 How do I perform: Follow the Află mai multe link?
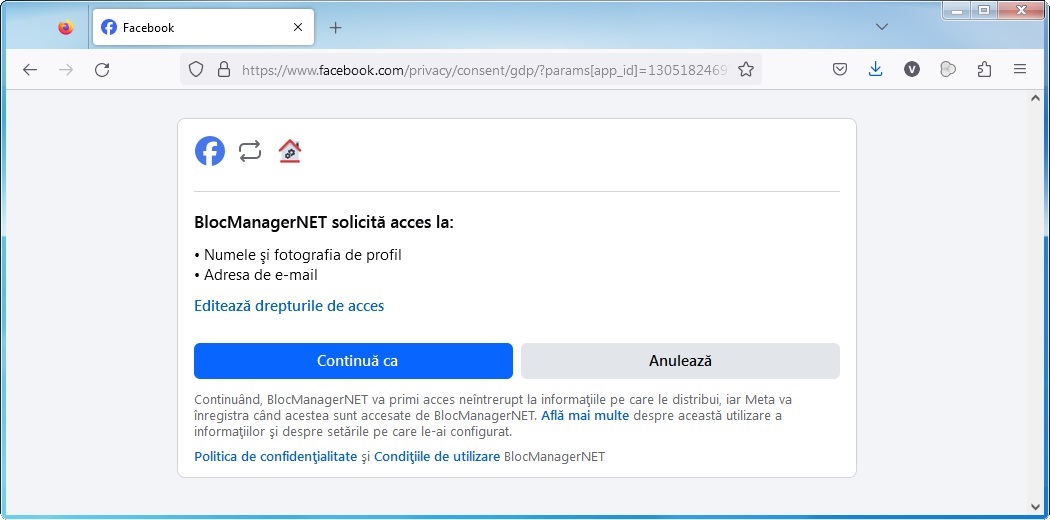click(x=585, y=415)
